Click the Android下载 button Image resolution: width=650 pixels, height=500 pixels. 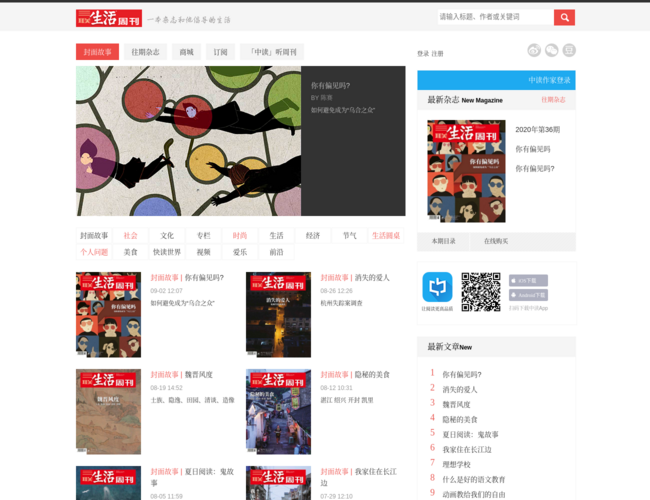528,295
